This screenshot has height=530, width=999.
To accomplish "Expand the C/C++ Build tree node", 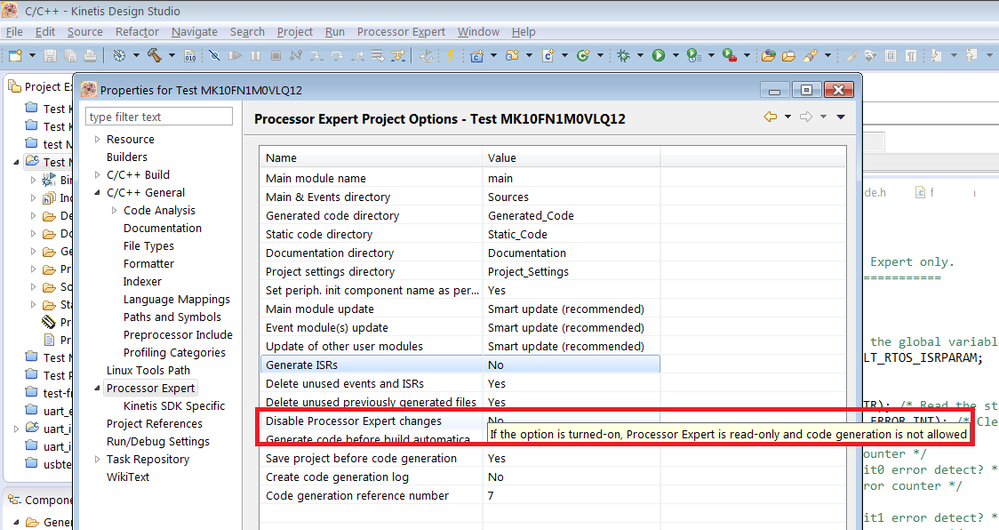I will coord(97,175).
